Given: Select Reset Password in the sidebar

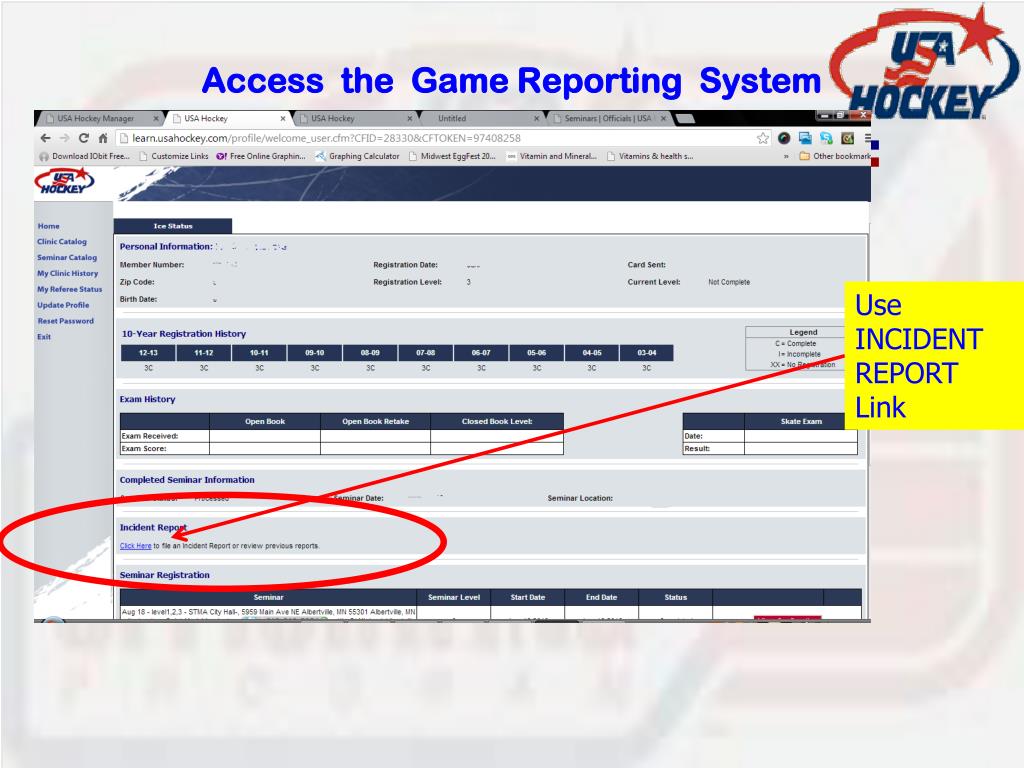Looking at the screenshot, I should pos(66,321).
